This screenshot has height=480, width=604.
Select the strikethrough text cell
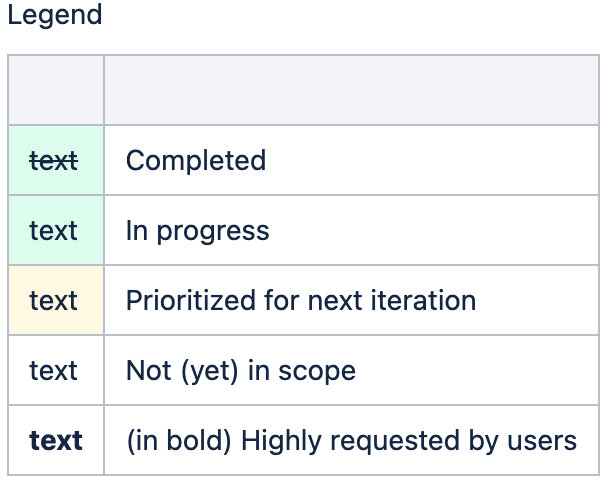(56, 160)
